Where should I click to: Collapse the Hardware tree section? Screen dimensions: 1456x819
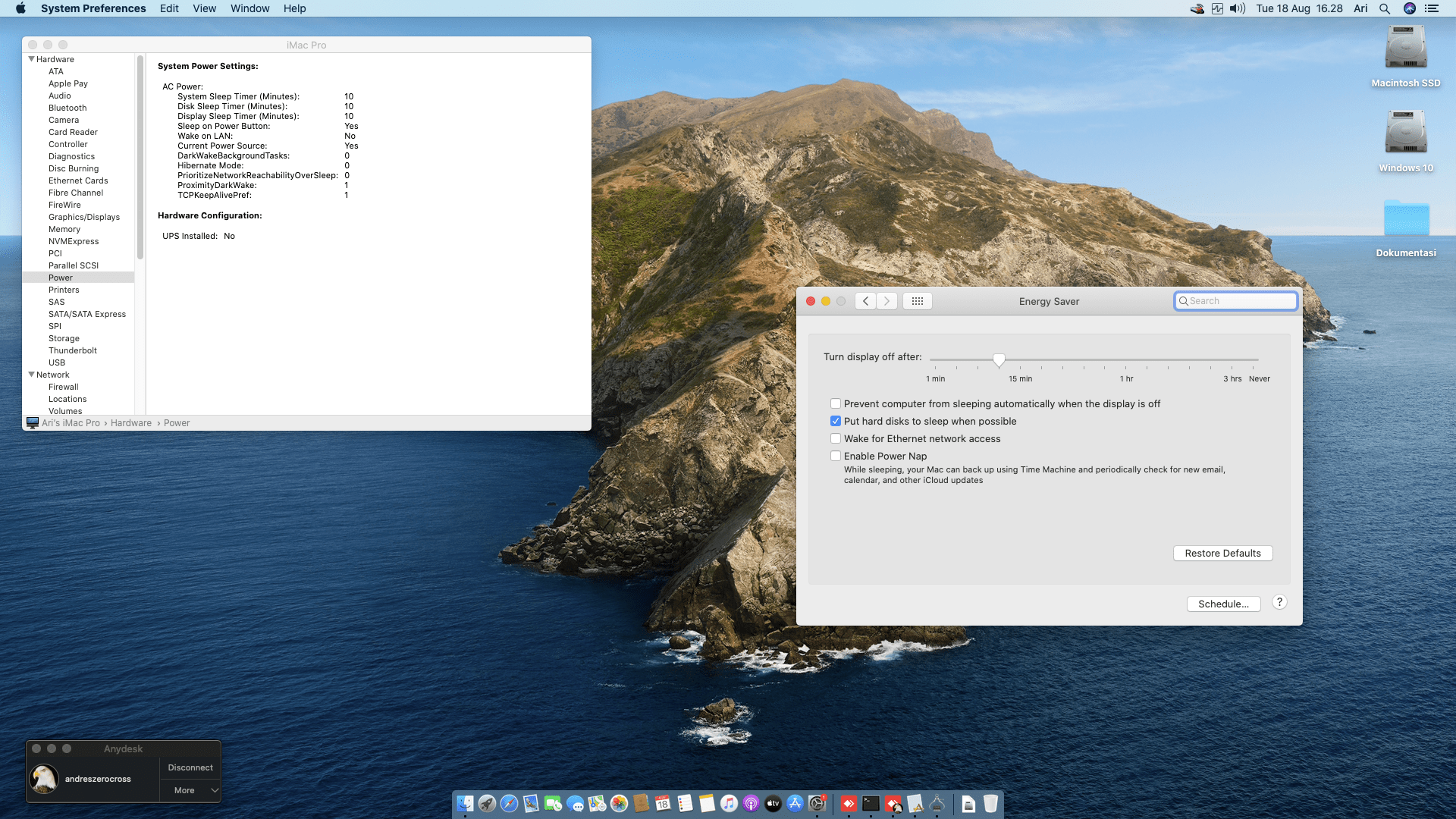pyautogui.click(x=32, y=59)
